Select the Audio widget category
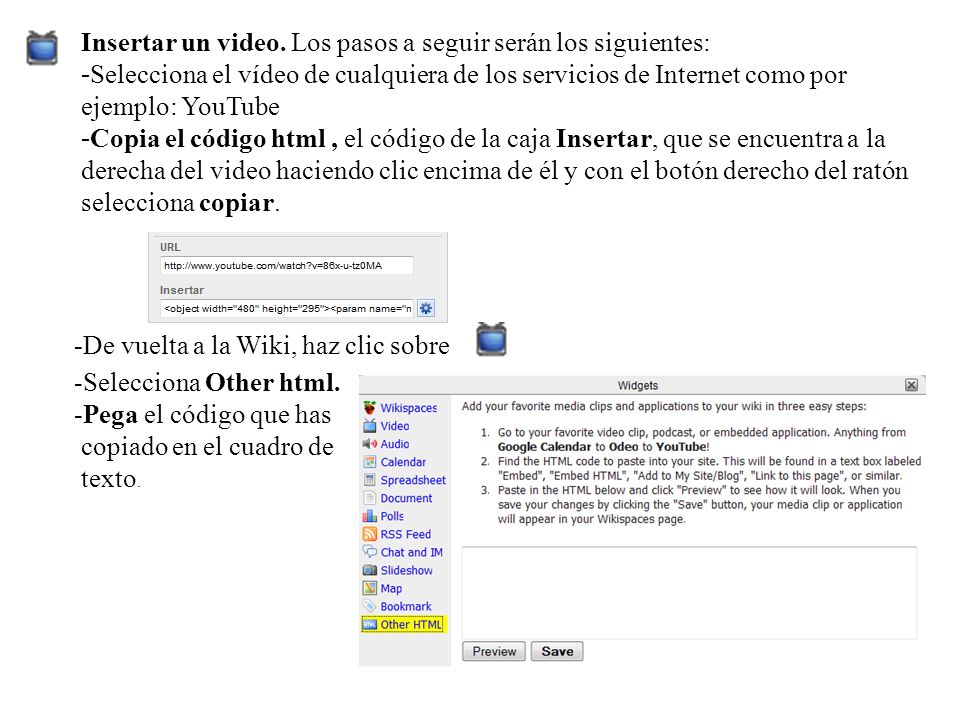960x720 pixels. coord(395,444)
